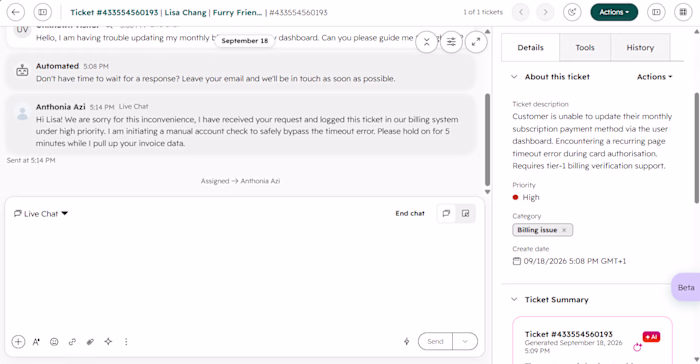Viewport: 700px width, 364px height.
Task: Click the Ticket #433554560193 title in header
Action: click(115, 13)
